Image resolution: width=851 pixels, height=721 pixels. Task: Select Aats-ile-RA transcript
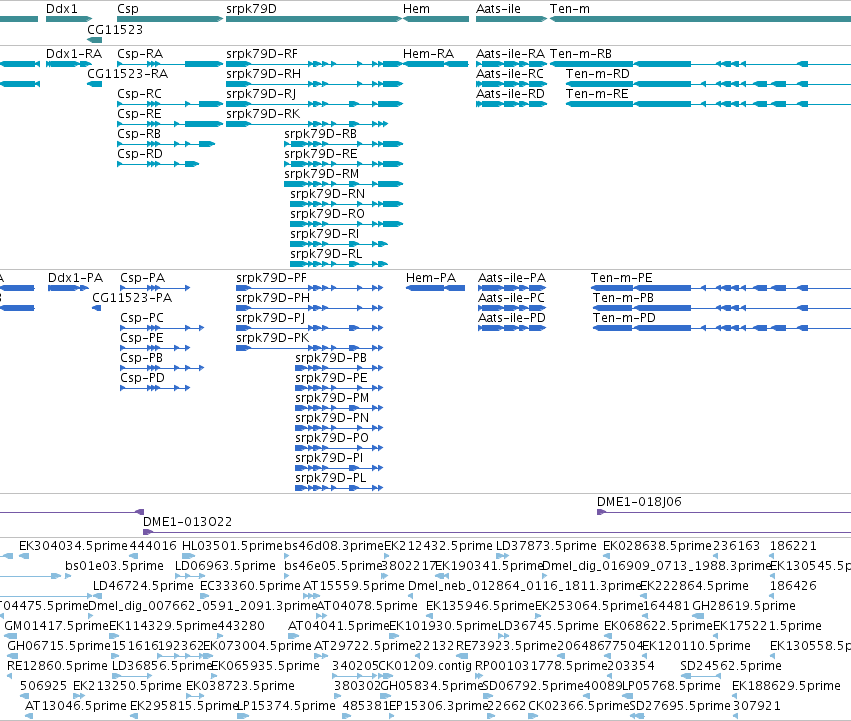[511, 64]
